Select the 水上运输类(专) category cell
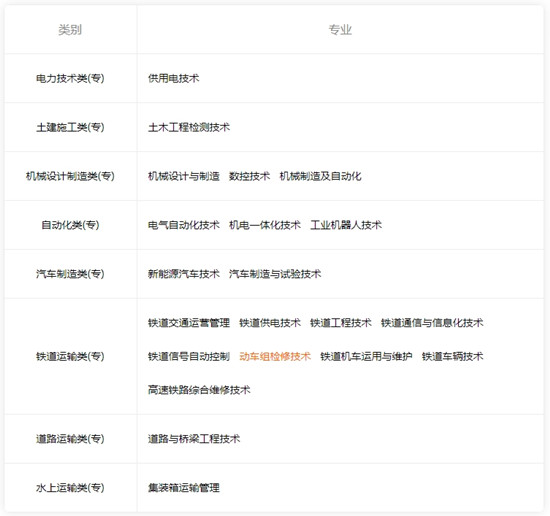Image resolution: width=550 pixels, height=516 pixels. coord(70,488)
